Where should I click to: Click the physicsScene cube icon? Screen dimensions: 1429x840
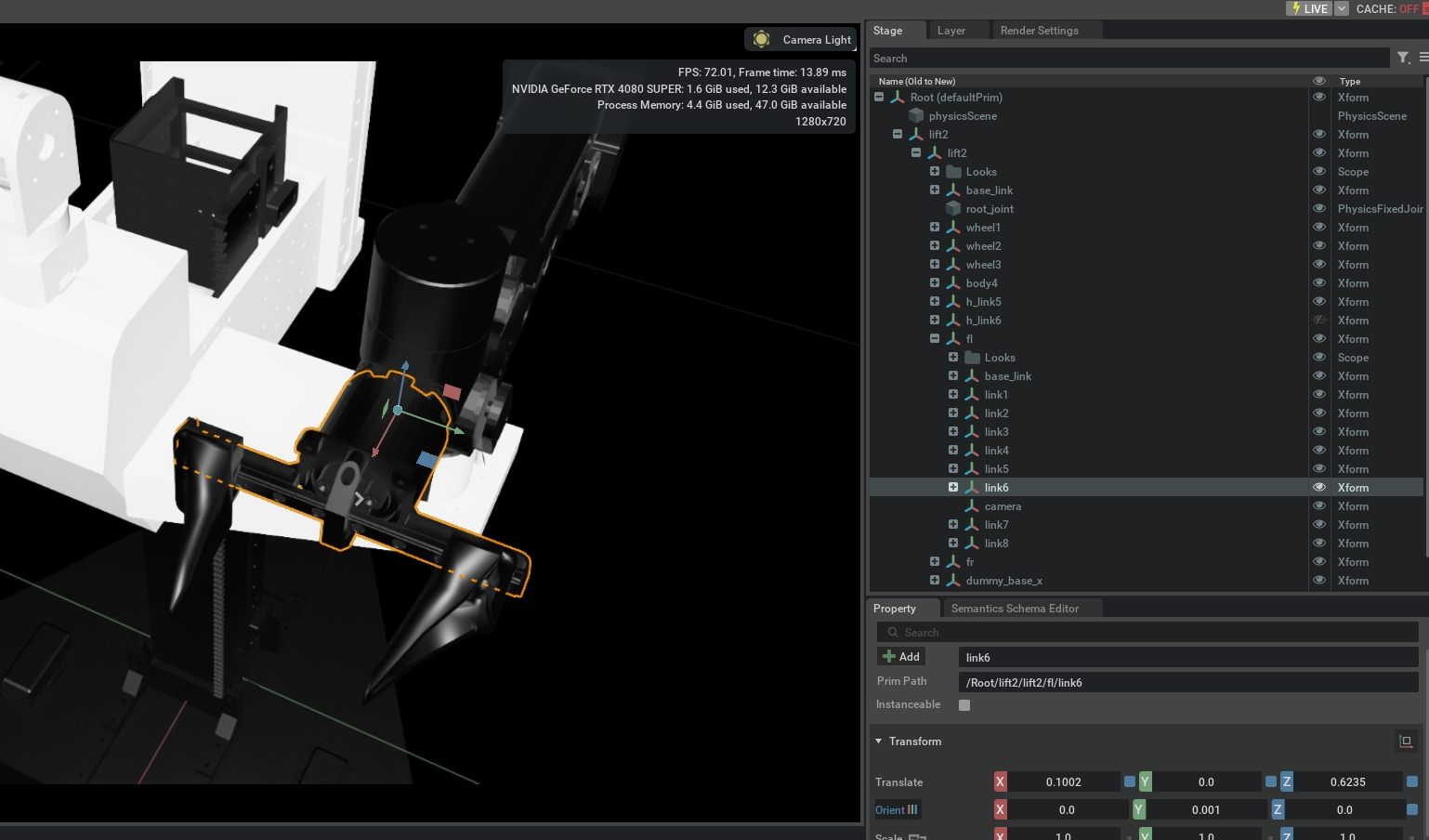point(916,116)
